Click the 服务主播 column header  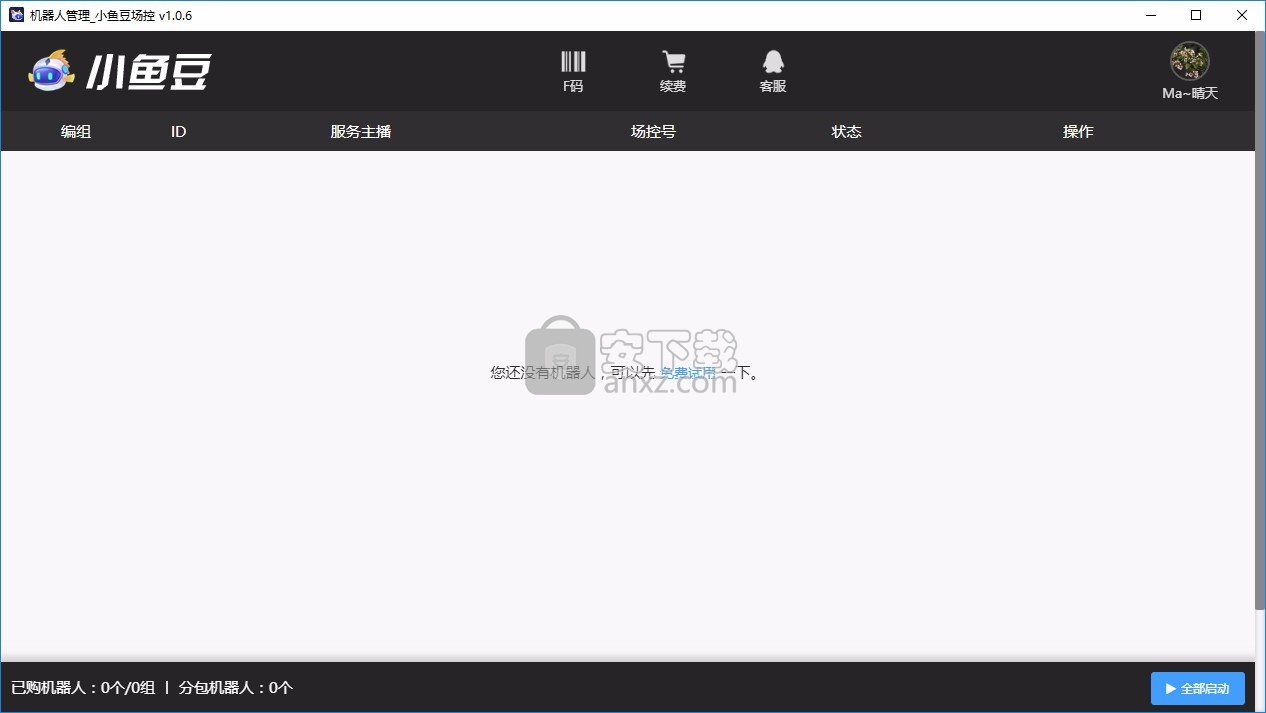click(360, 131)
